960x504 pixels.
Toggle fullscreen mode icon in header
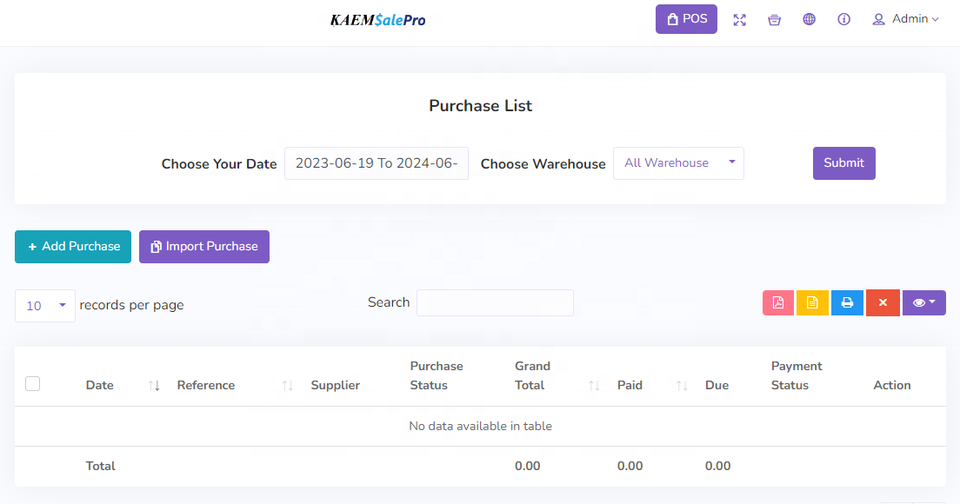(x=739, y=19)
